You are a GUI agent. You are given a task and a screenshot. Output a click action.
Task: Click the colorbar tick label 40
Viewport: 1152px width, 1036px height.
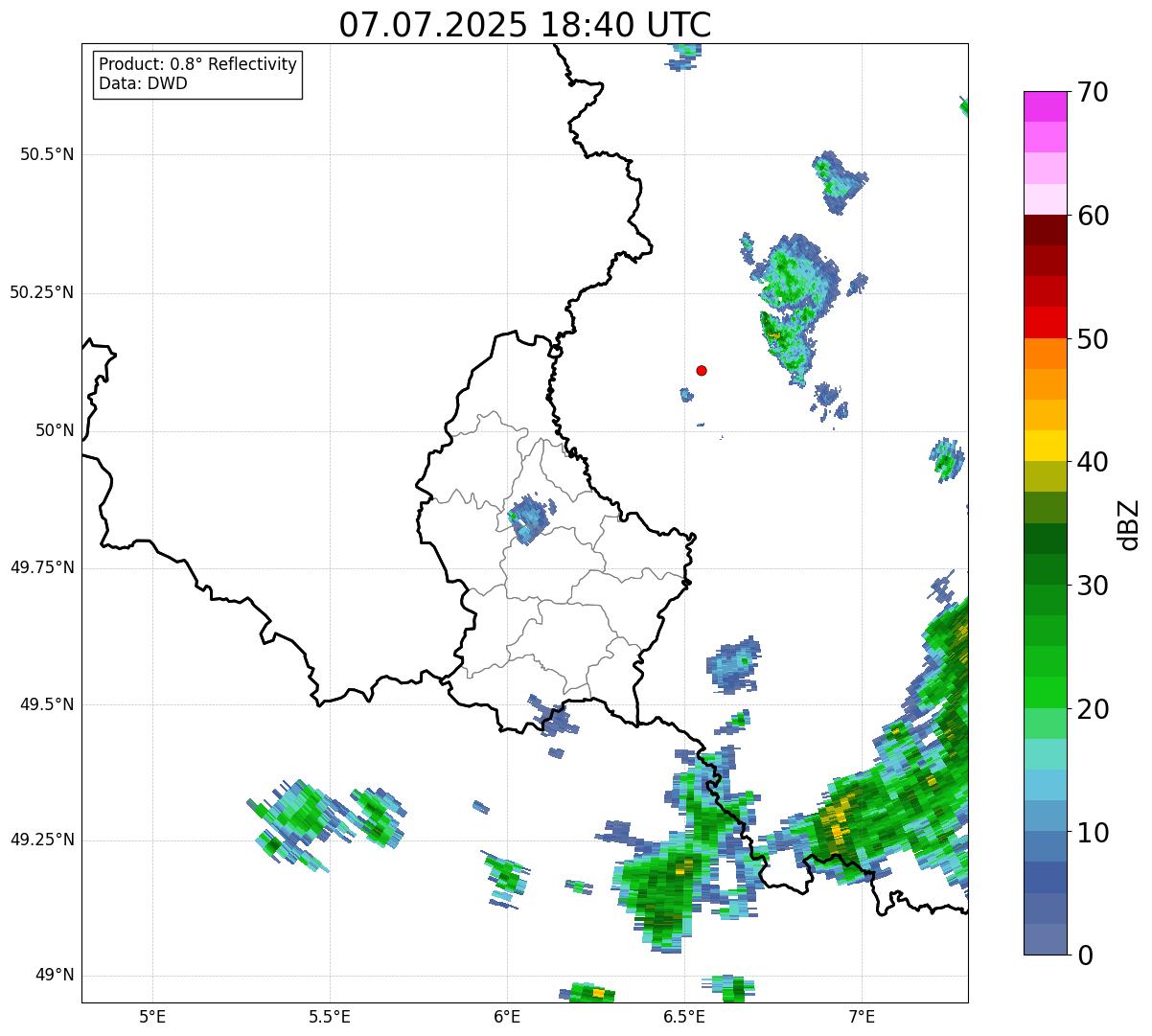coord(1093,462)
